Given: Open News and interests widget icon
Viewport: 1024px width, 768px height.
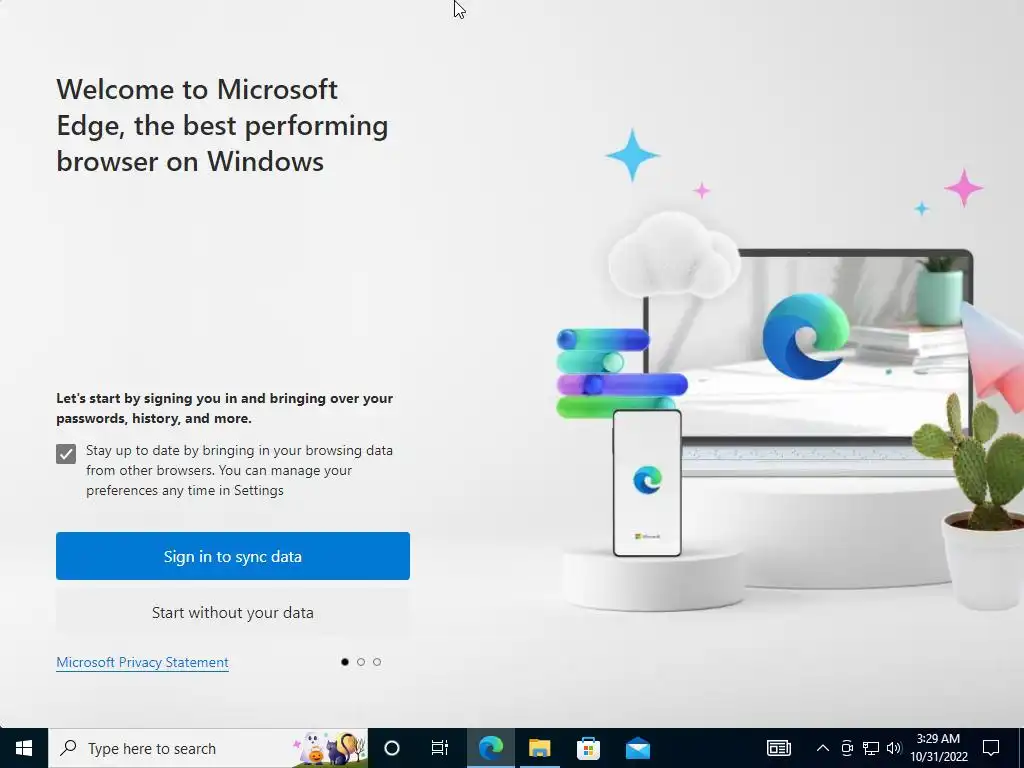Looking at the screenshot, I should point(778,748).
